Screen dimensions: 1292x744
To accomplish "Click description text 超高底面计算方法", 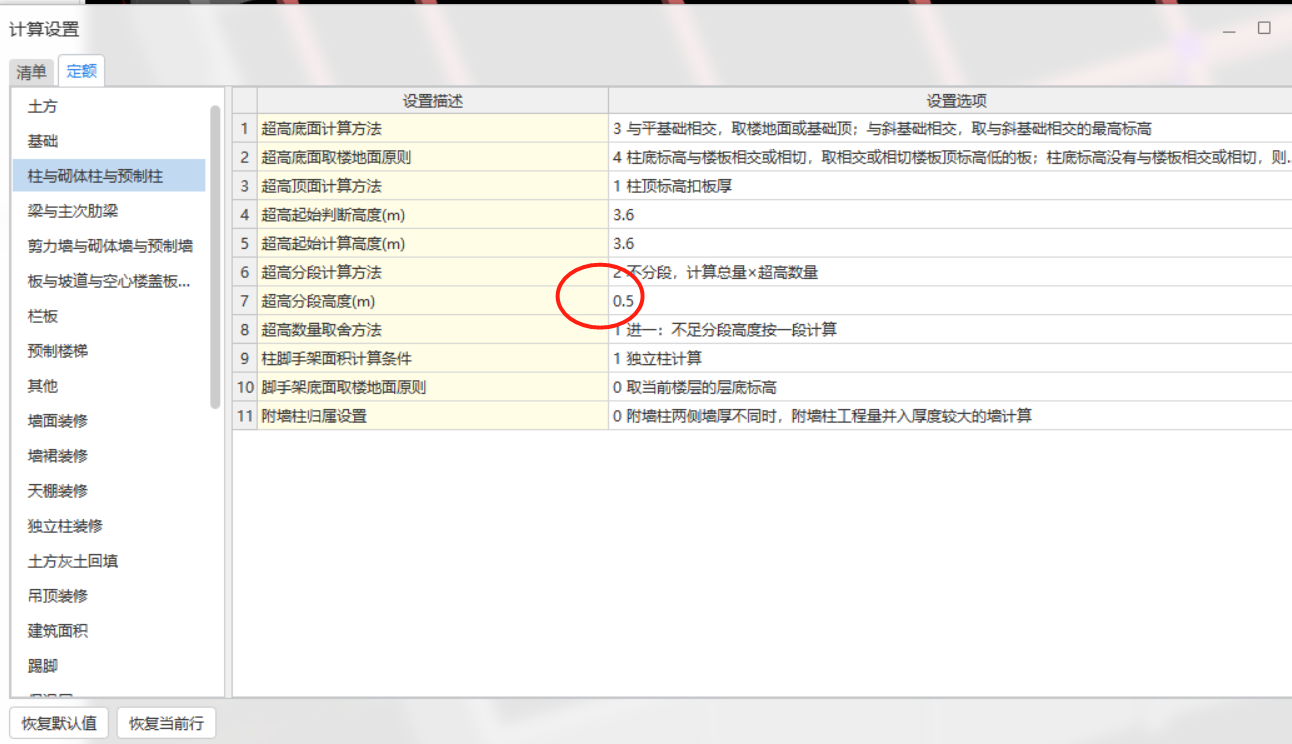I will (x=321, y=129).
